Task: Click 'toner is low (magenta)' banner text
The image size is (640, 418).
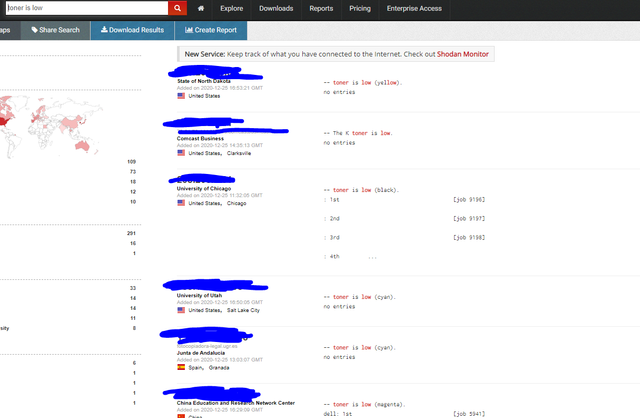Action: (x=364, y=405)
